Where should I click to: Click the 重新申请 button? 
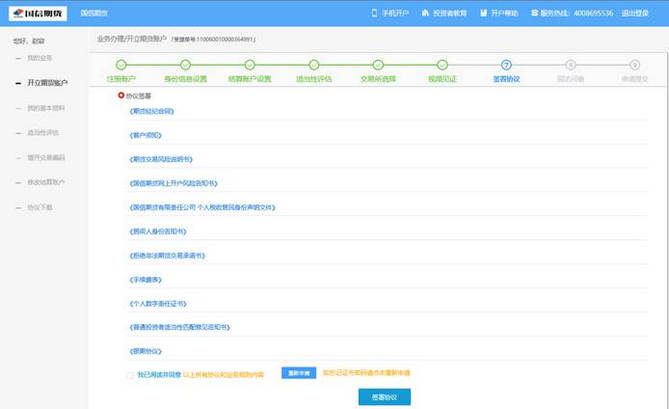click(x=297, y=374)
